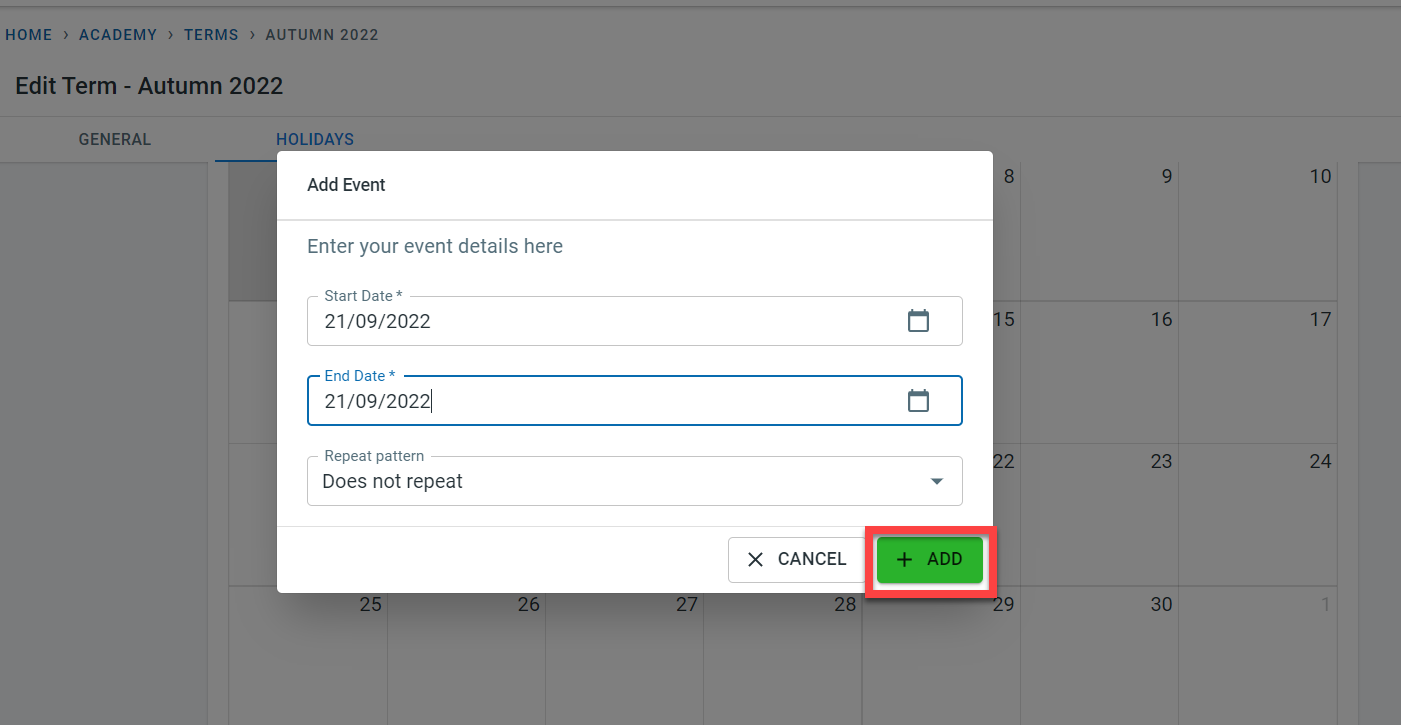Click the Autumn 2022 breadcrumb
The height and width of the screenshot is (725, 1401).
tap(322, 35)
